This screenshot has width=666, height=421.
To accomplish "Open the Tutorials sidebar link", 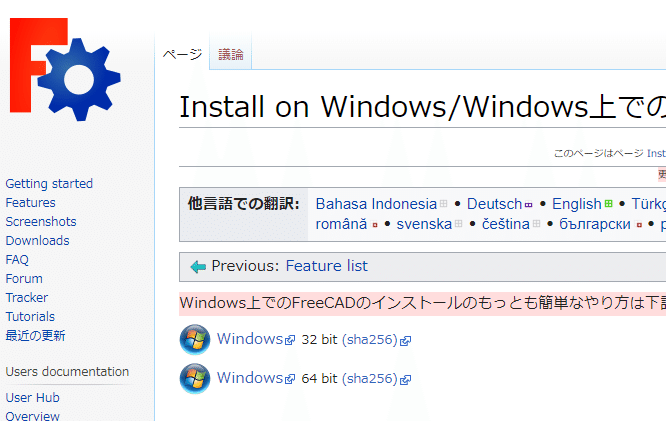I will pyautogui.click(x=30, y=317).
